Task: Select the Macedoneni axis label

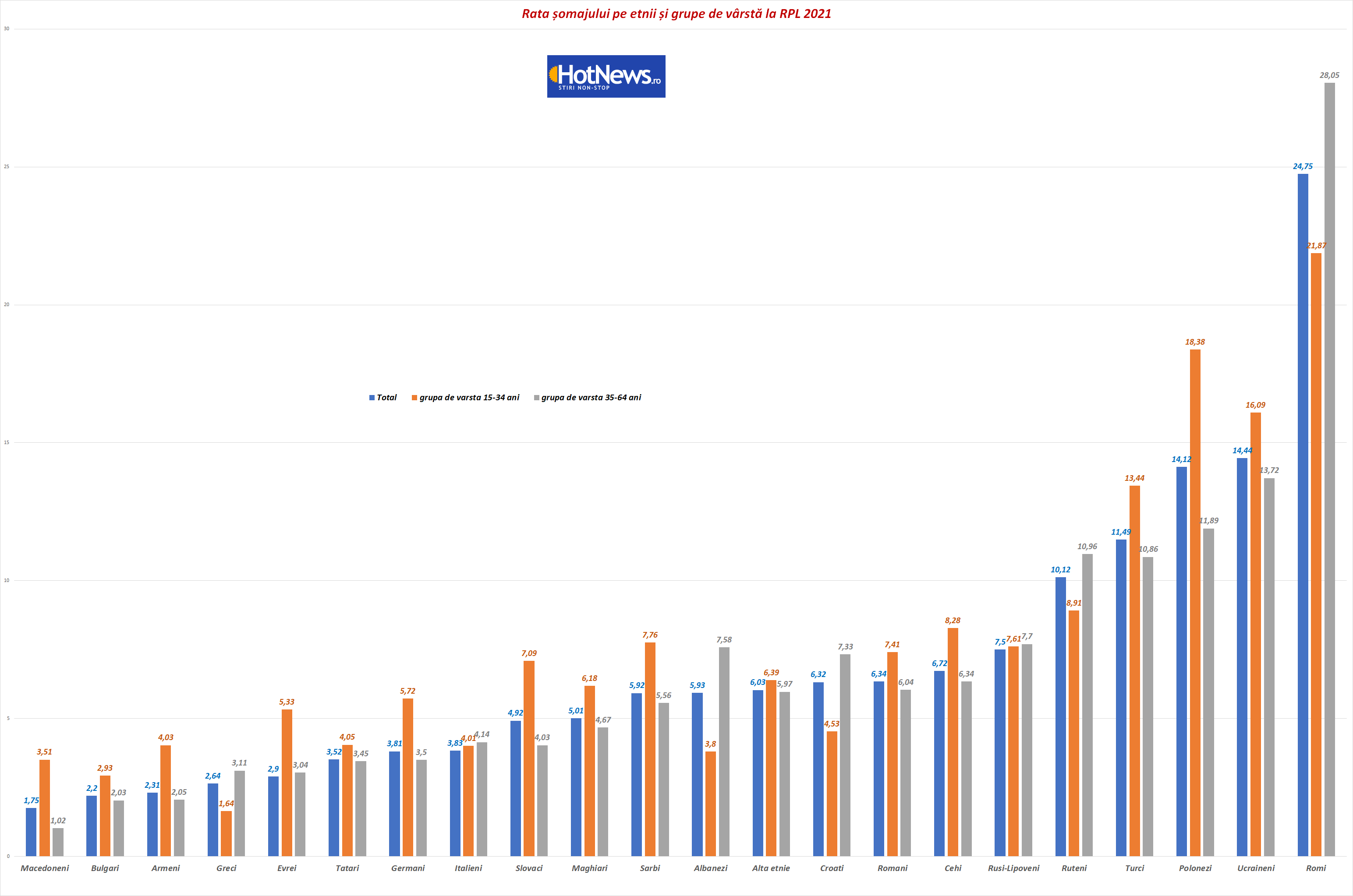Action: (x=45, y=868)
